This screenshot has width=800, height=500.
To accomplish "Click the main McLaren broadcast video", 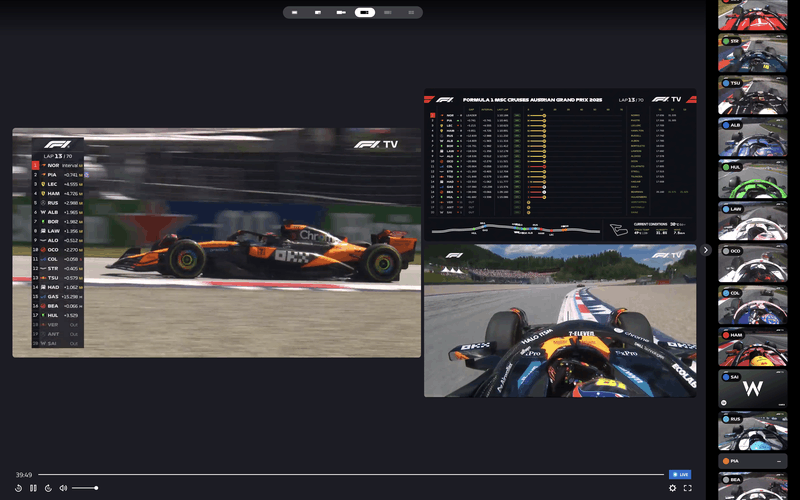I will click(216, 242).
